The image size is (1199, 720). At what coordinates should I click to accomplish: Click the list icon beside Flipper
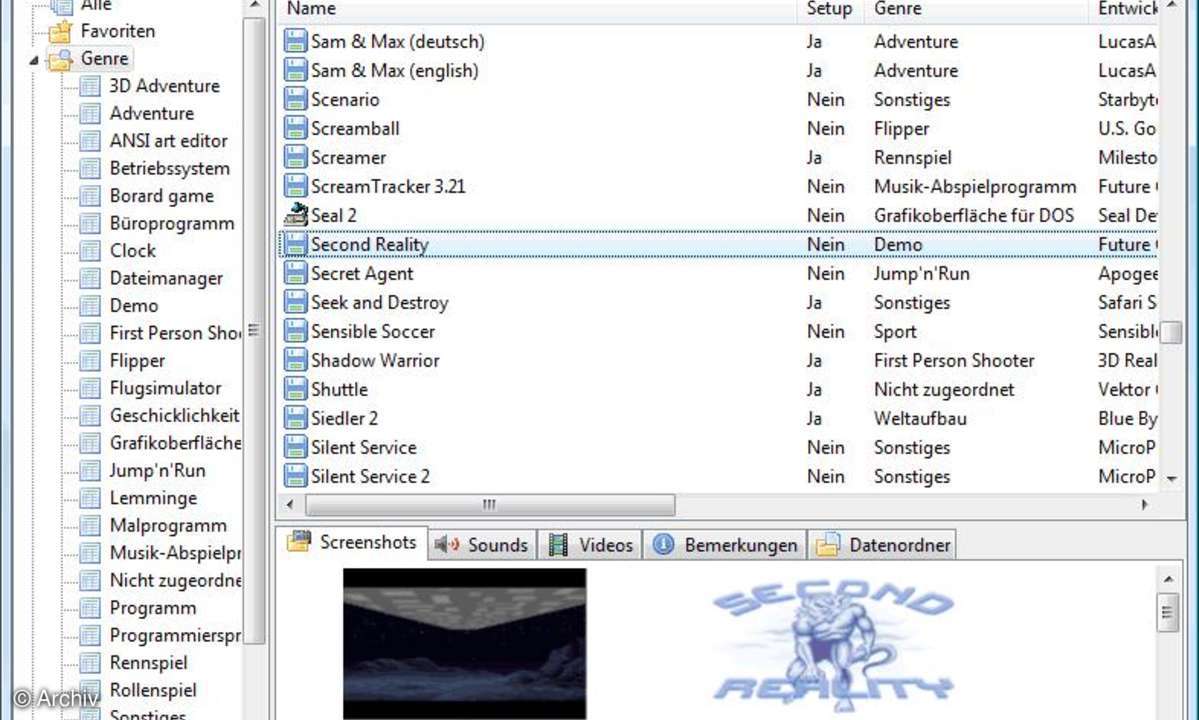click(90, 361)
